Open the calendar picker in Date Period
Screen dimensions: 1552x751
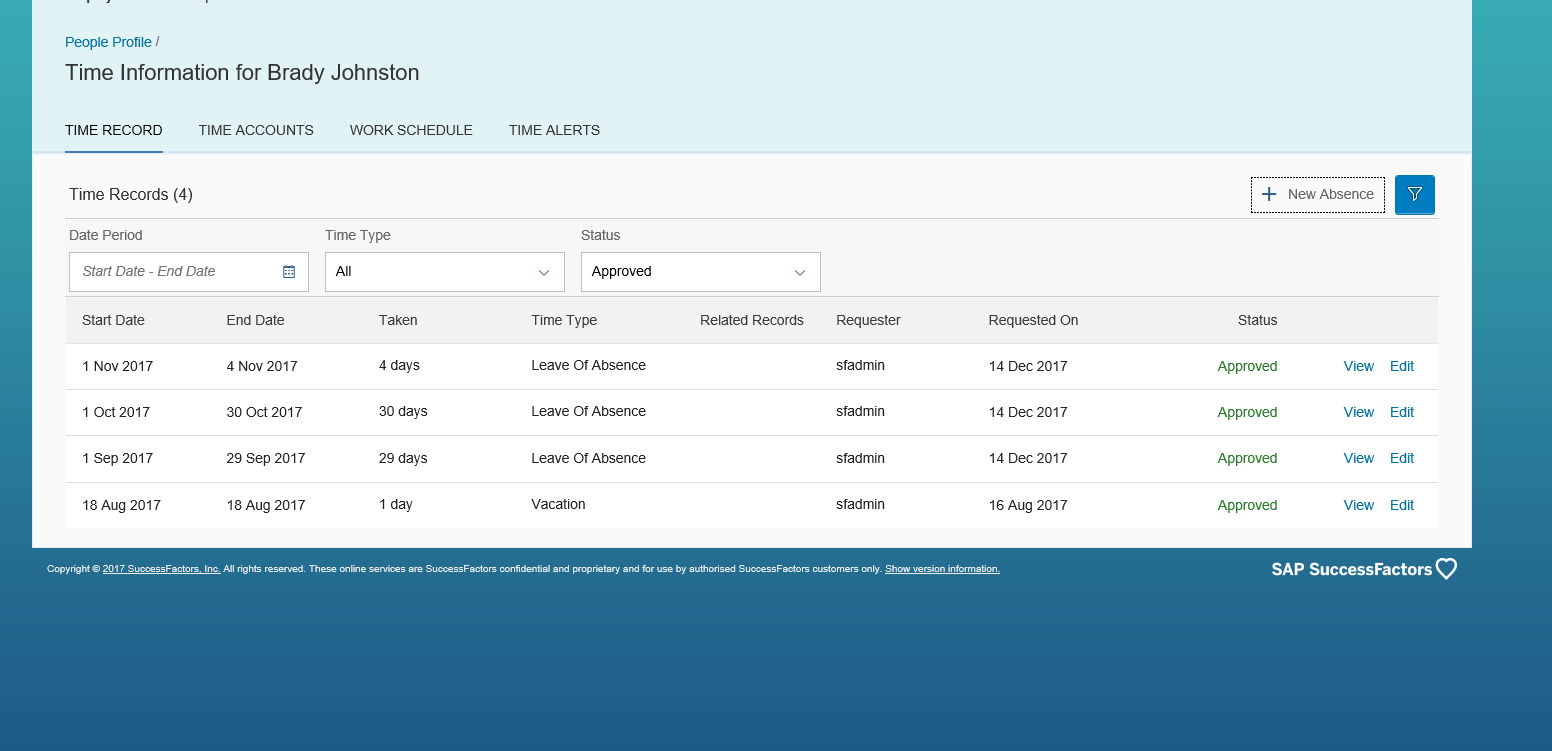[x=289, y=271]
